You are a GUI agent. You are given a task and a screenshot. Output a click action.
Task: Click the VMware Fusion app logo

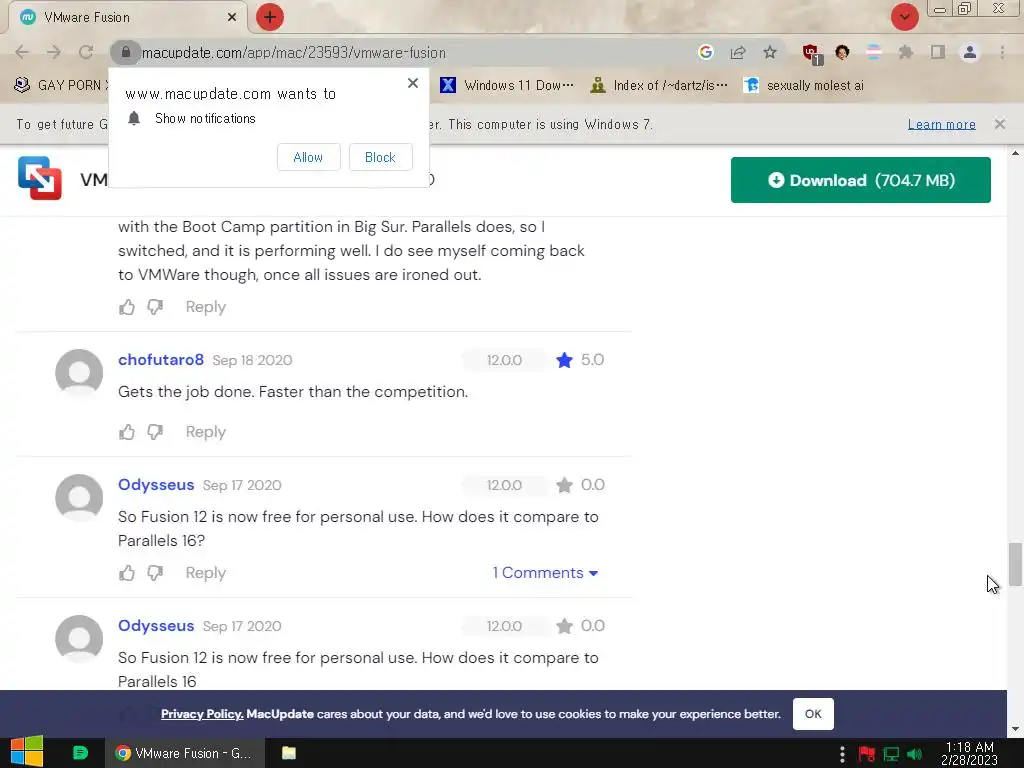(40, 178)
